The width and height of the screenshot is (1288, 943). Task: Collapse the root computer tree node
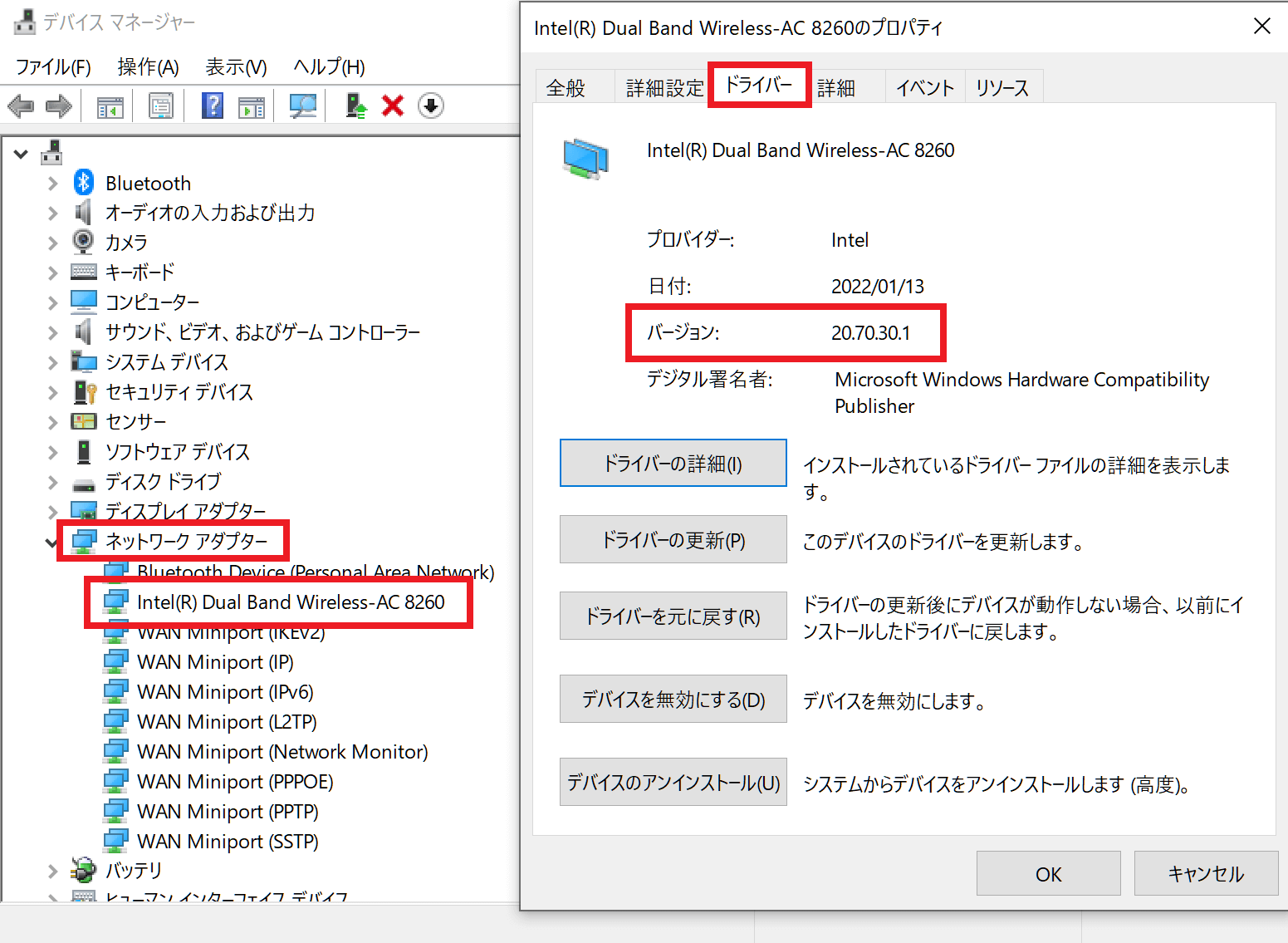[x=21, y=154]
